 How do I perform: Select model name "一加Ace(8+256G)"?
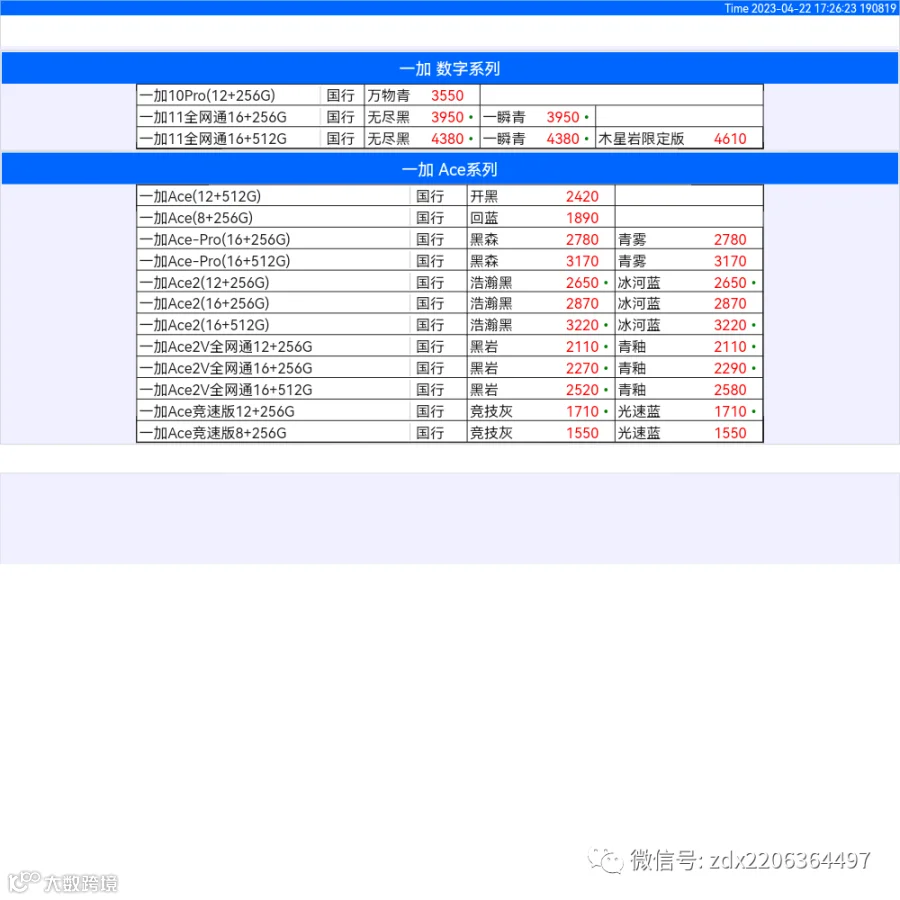(x=196, y=218)
